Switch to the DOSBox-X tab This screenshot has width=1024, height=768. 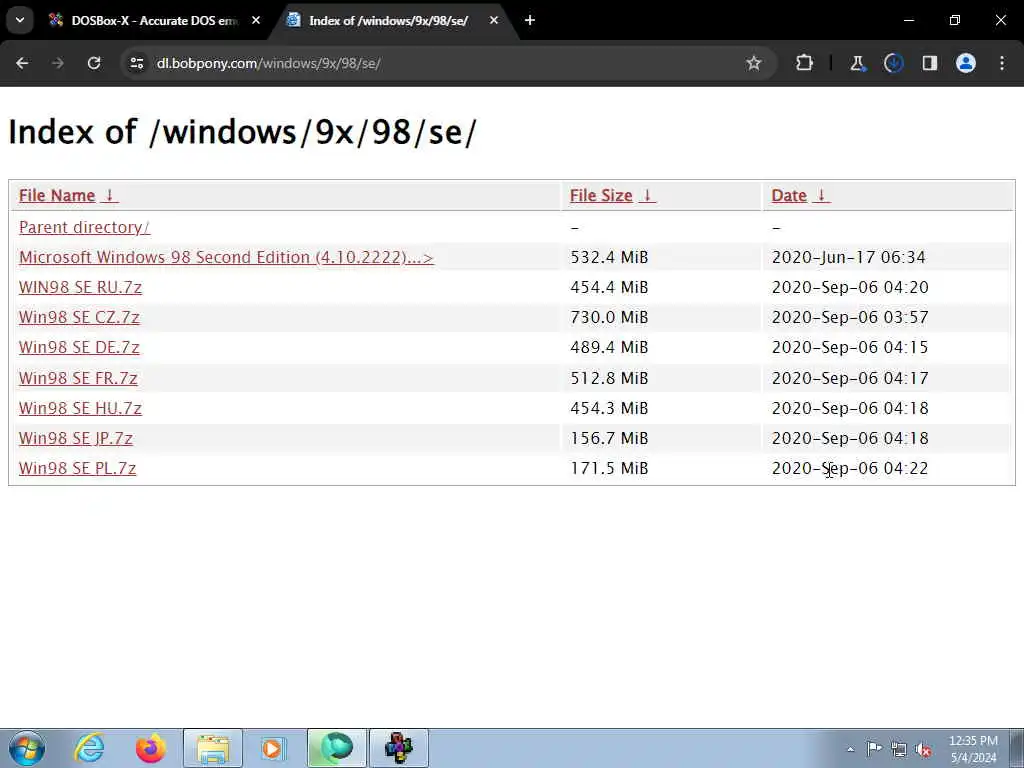[x=155, y=20]
